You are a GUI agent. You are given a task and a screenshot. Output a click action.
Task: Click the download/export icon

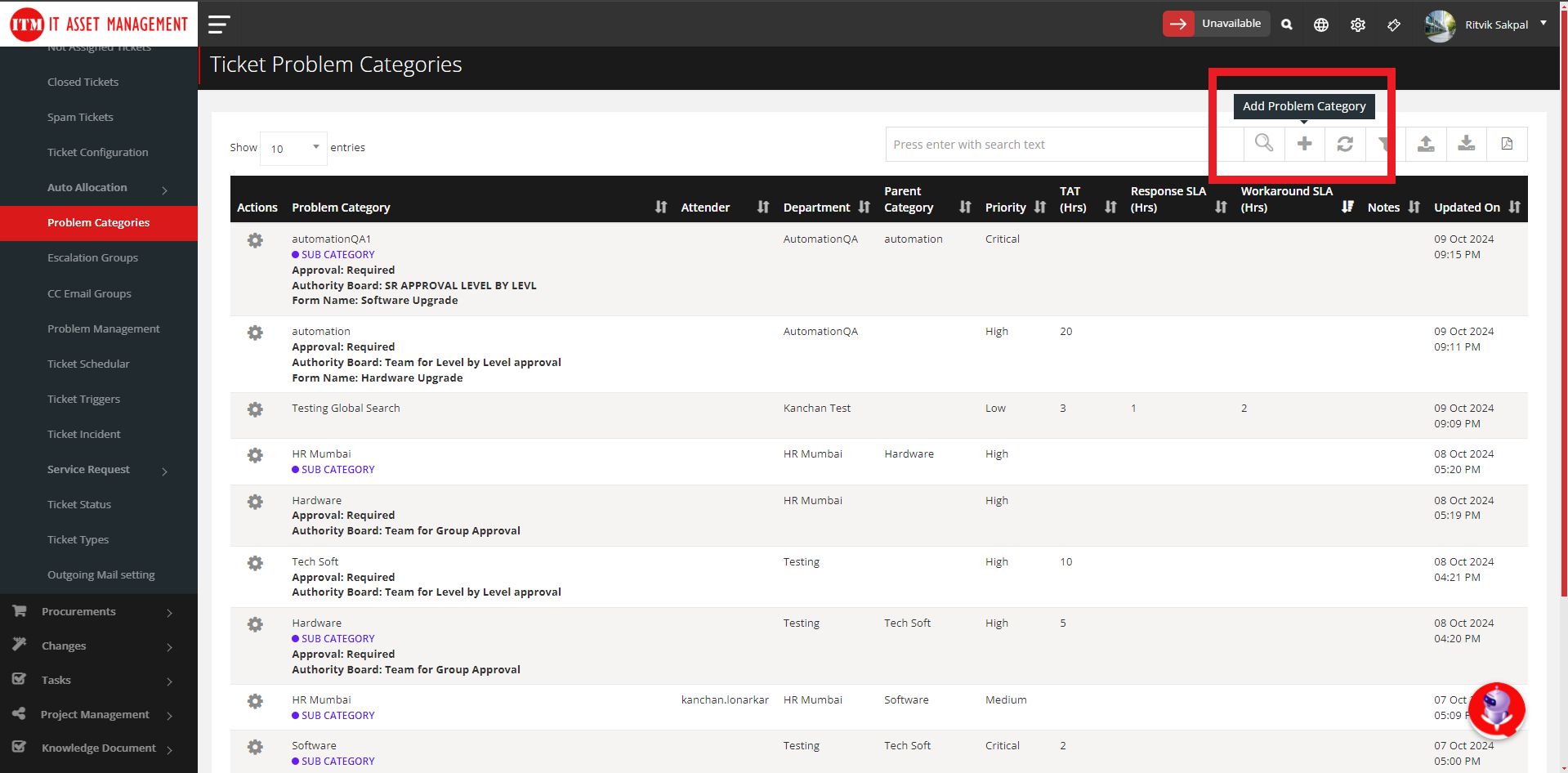pos(1466,144)
